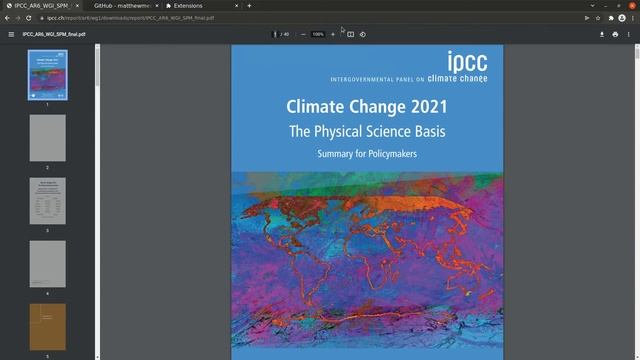The height and width of the screenshot is (360, 640).
Task: Download the PDF file
Action: tap(602, 34)
